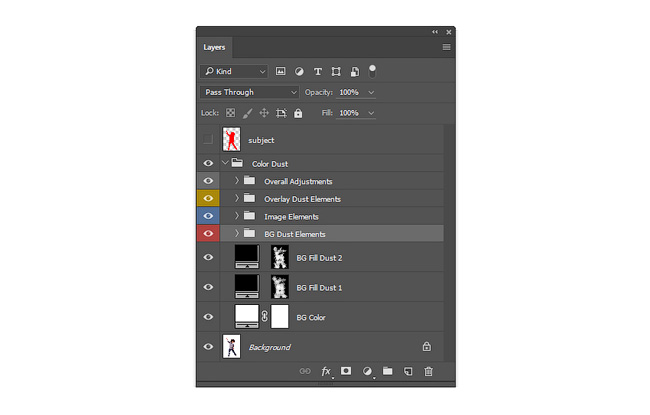Toggle the layer filtering switch

372,71
